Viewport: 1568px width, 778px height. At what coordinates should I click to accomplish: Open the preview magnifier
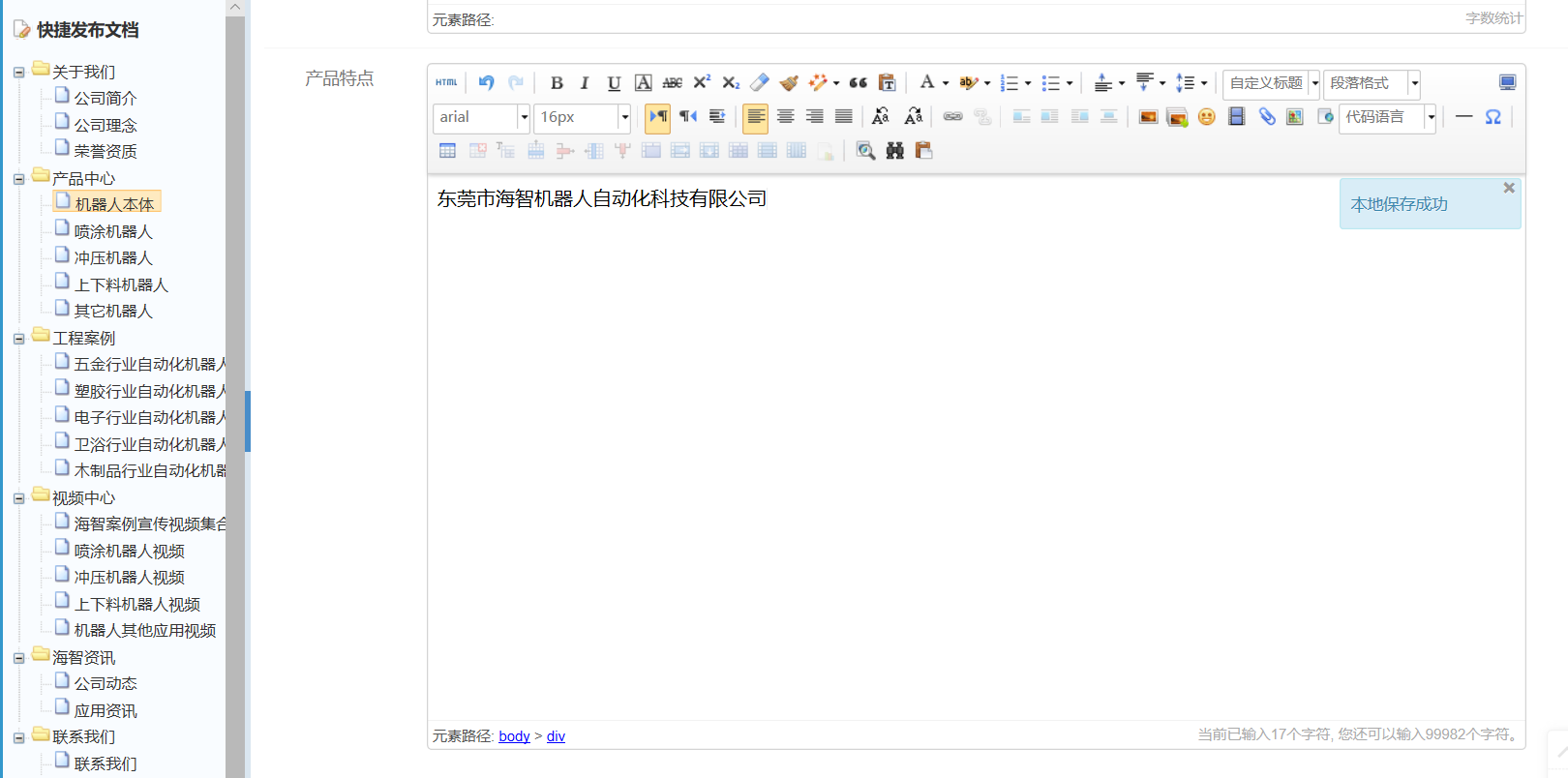click(865, 151)
